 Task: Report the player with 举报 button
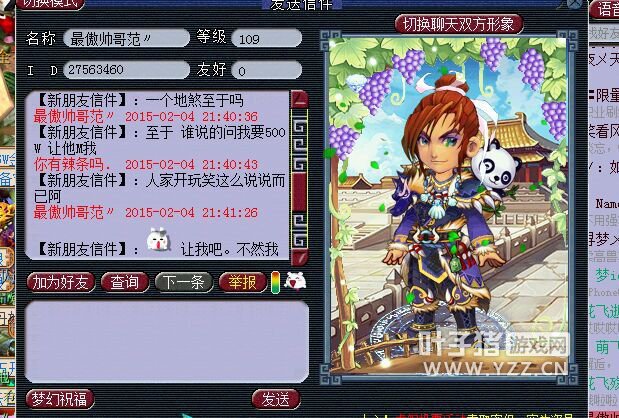coord(243,282)
